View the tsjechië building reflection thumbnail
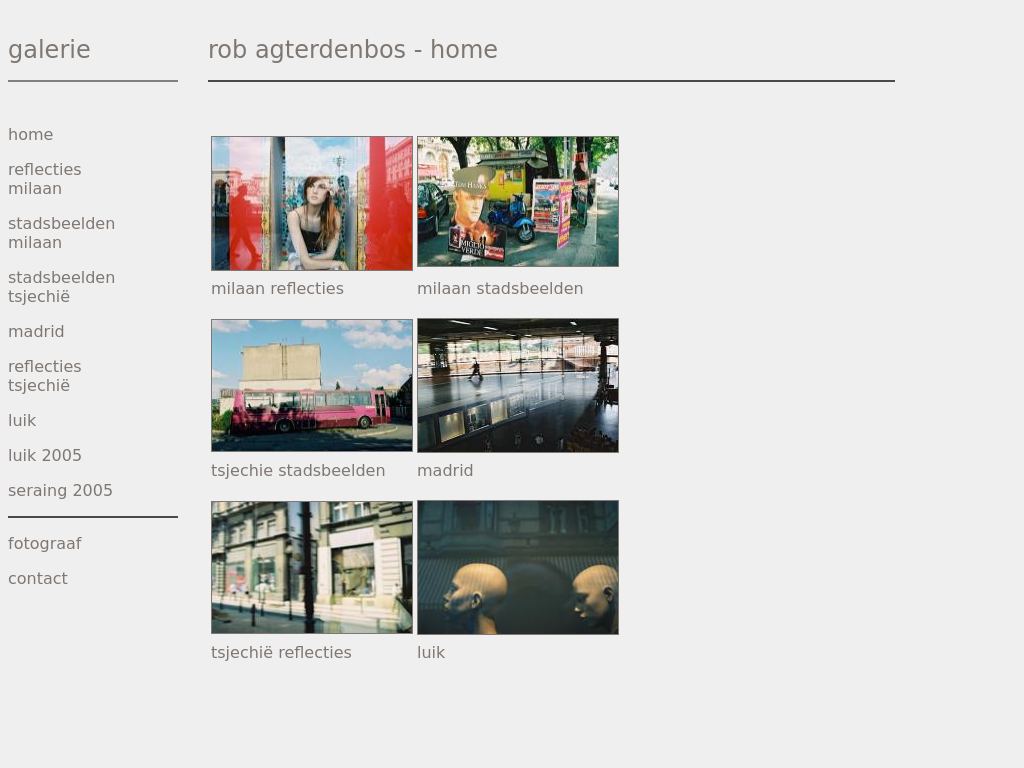This screenshot has height=768, width=1024. 312,568
